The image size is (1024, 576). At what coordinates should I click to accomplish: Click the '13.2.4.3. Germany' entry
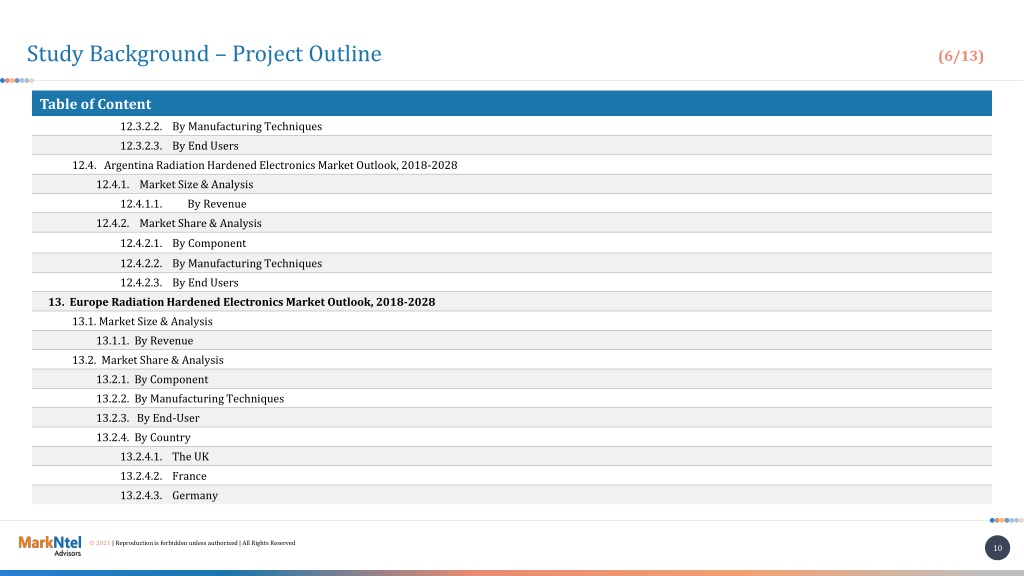168,495
